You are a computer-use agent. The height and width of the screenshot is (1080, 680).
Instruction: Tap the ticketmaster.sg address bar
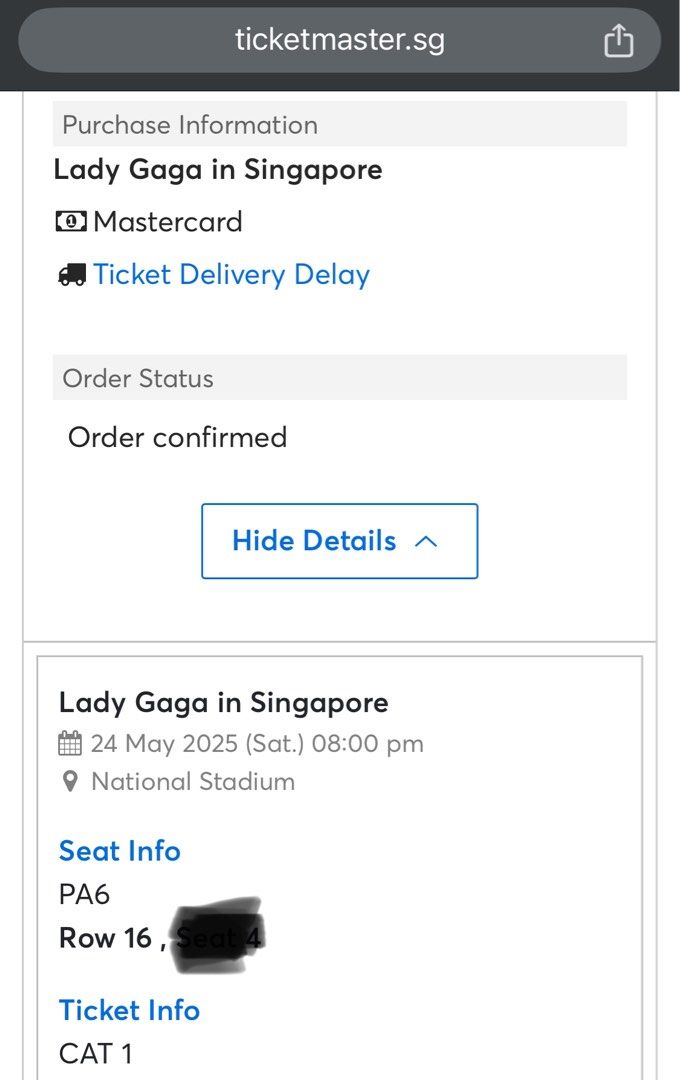tap(340, 40)
